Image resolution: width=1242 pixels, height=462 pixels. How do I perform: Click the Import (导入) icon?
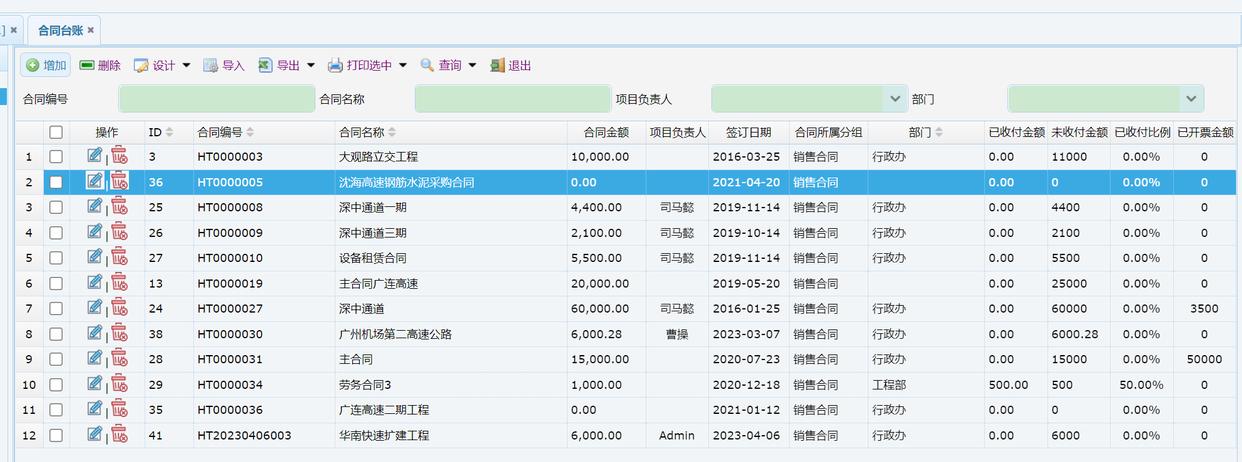click(210, 66)
